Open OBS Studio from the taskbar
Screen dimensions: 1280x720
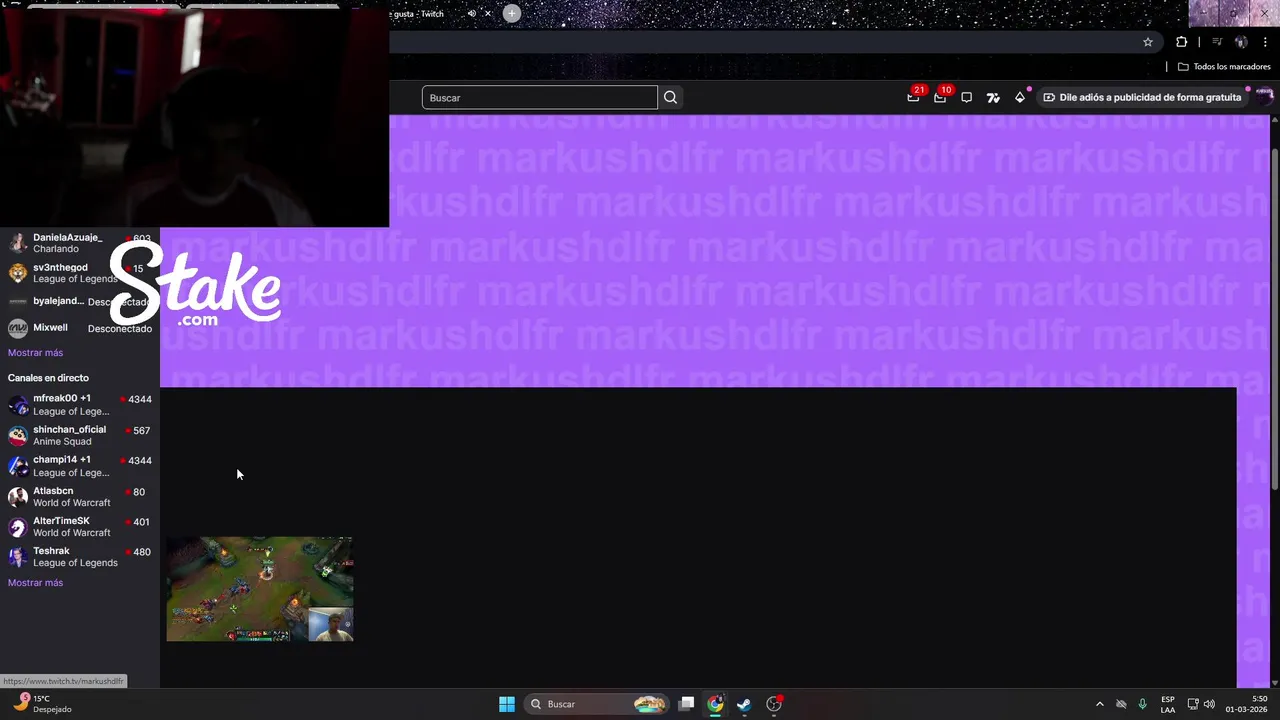coord(774,704)
